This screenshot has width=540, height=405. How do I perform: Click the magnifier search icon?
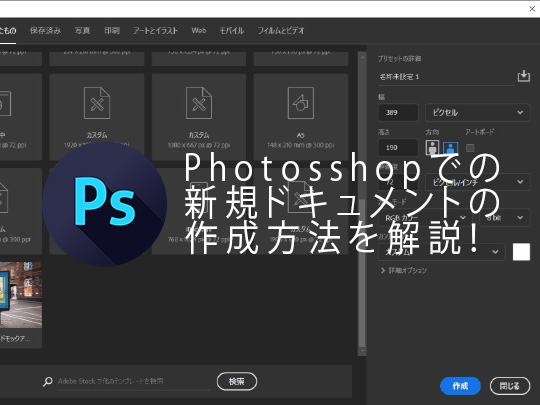point(48,382)
